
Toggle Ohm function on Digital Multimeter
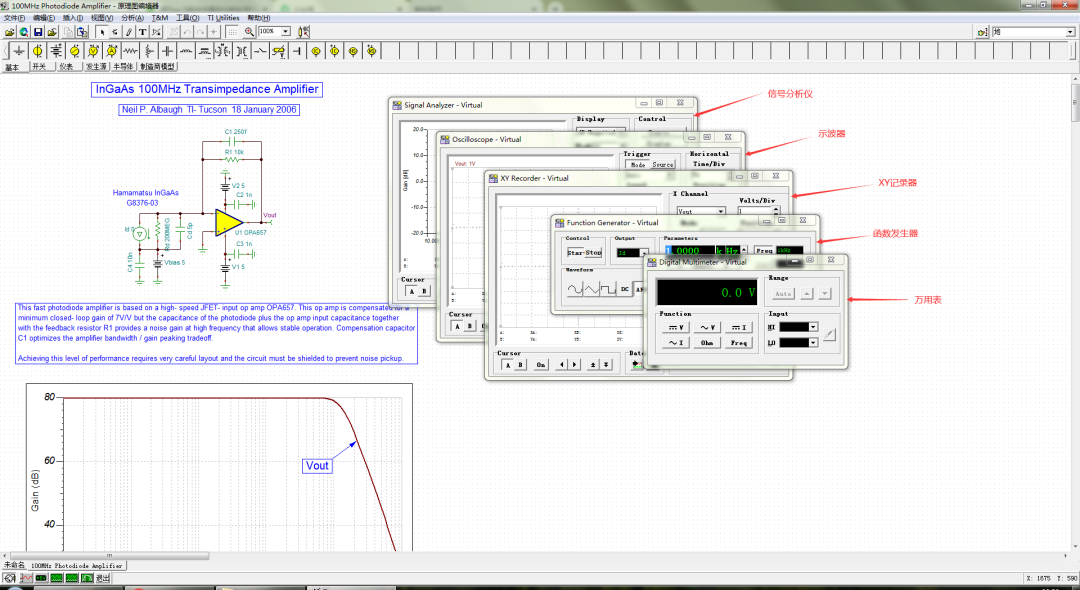707,342
